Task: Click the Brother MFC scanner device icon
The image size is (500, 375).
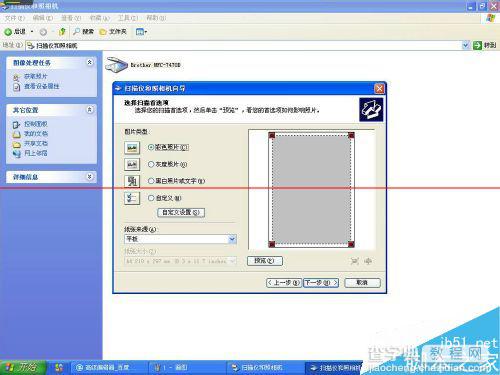Action: pos(116,65)
